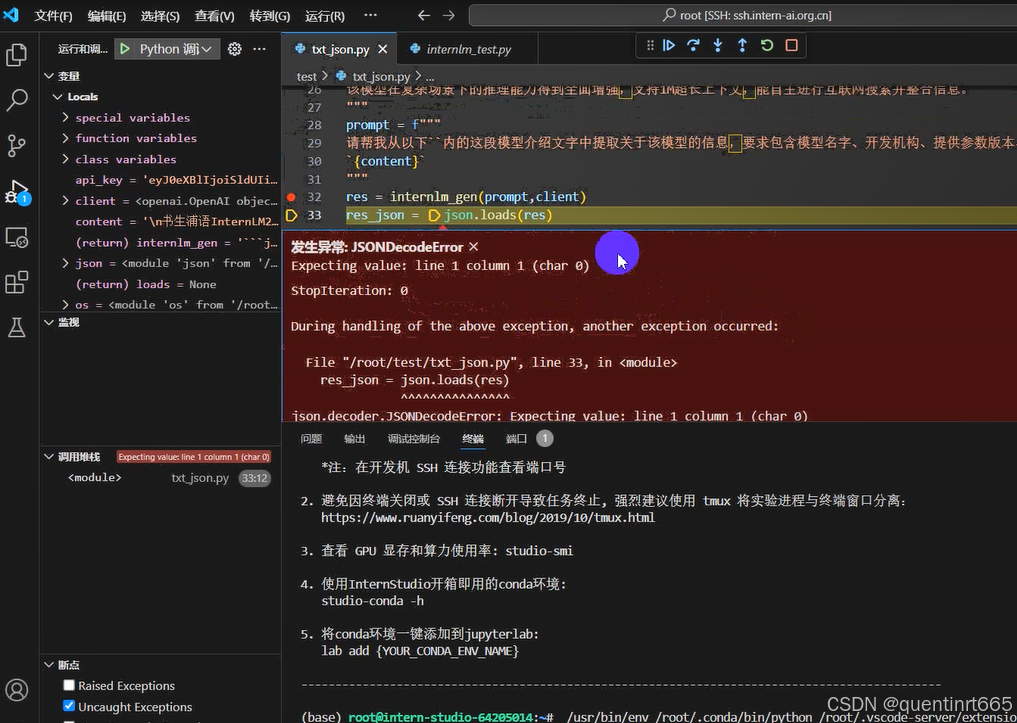Click Step Into in the debug toolbar
The image size is (1017, 723).
(718, 45)
